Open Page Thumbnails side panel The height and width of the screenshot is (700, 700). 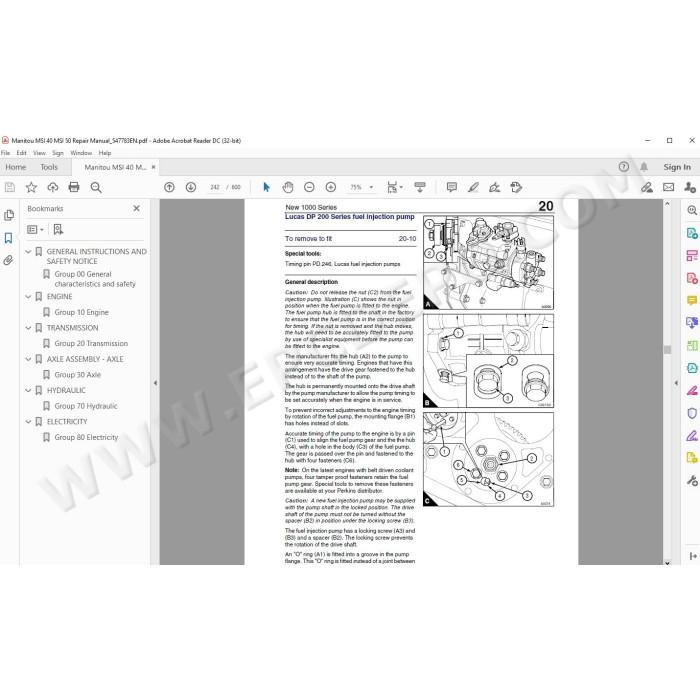pyautogui.click(x=8, y=215)
